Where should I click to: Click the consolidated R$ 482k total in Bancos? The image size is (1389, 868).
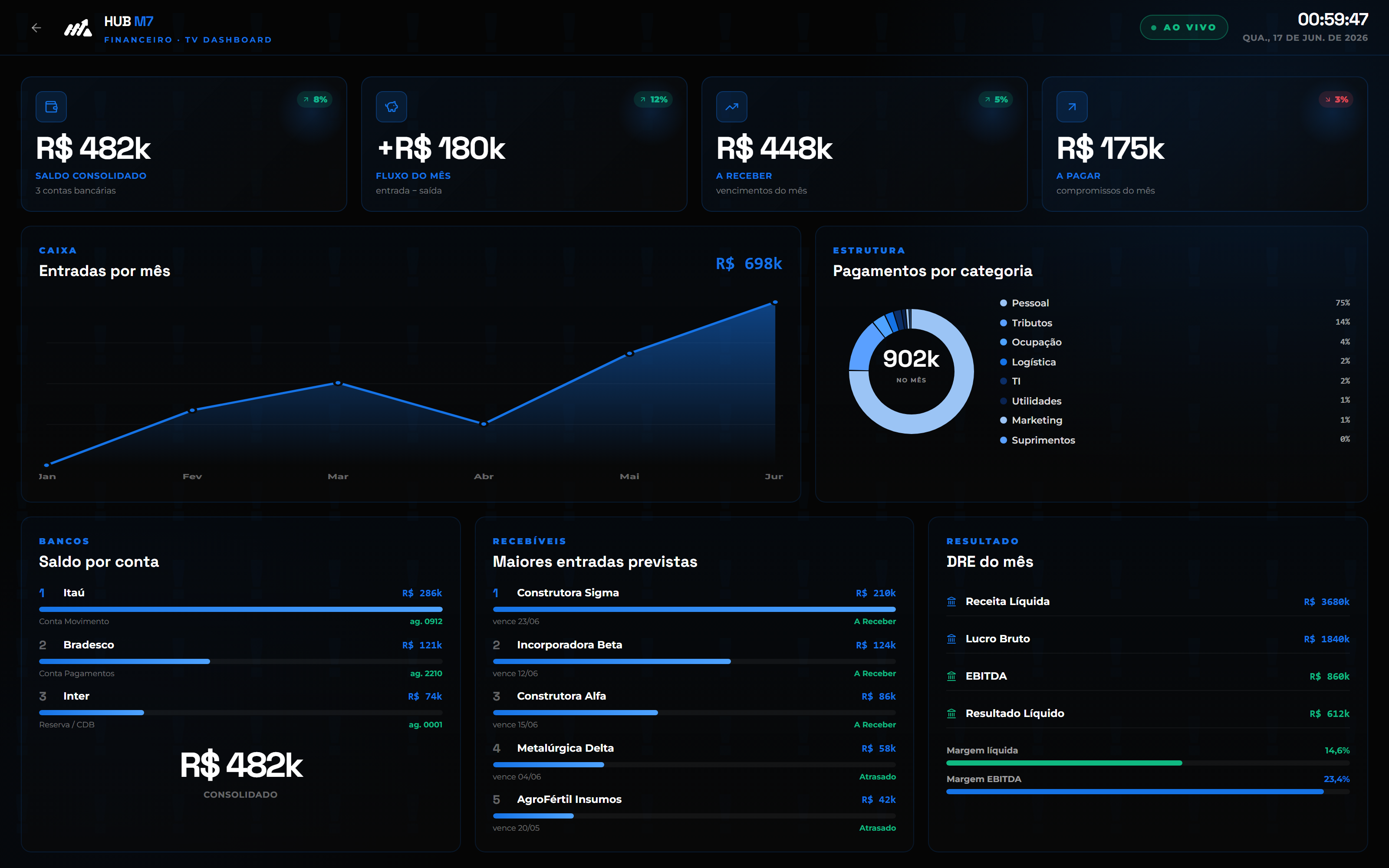[241, 765]
